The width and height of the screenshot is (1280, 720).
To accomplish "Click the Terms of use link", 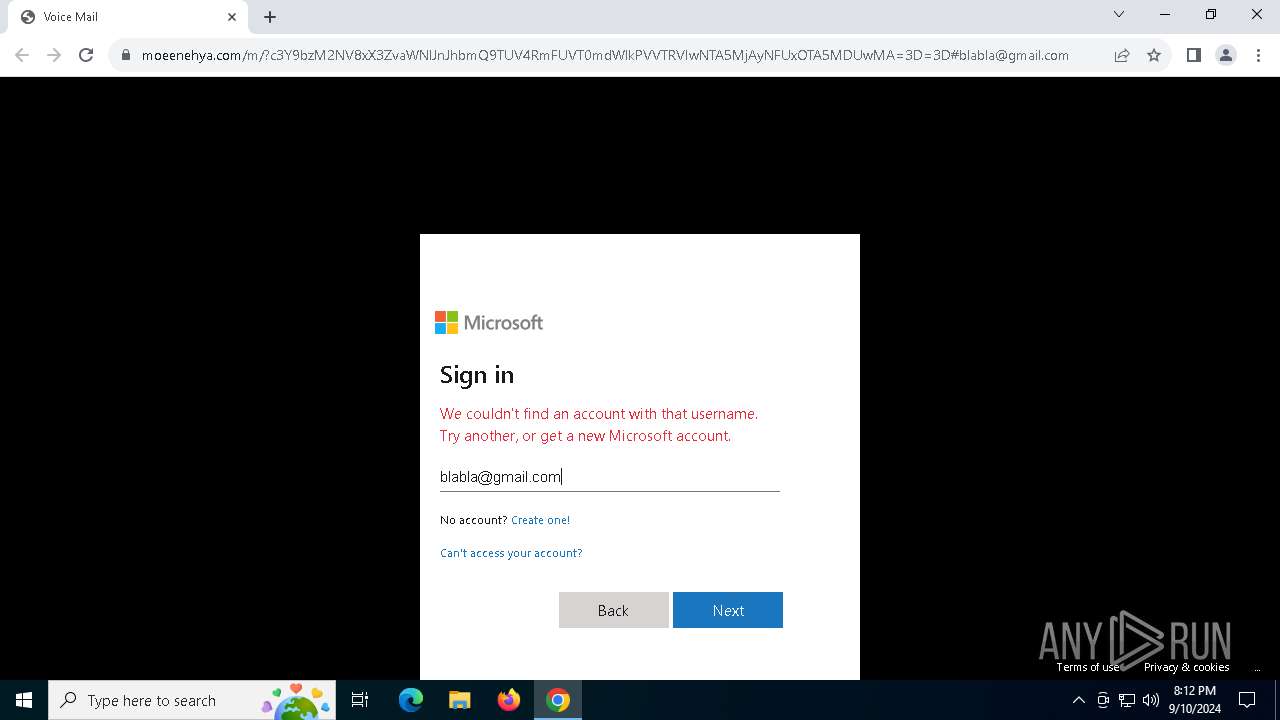I will (x=1087, y=667).
